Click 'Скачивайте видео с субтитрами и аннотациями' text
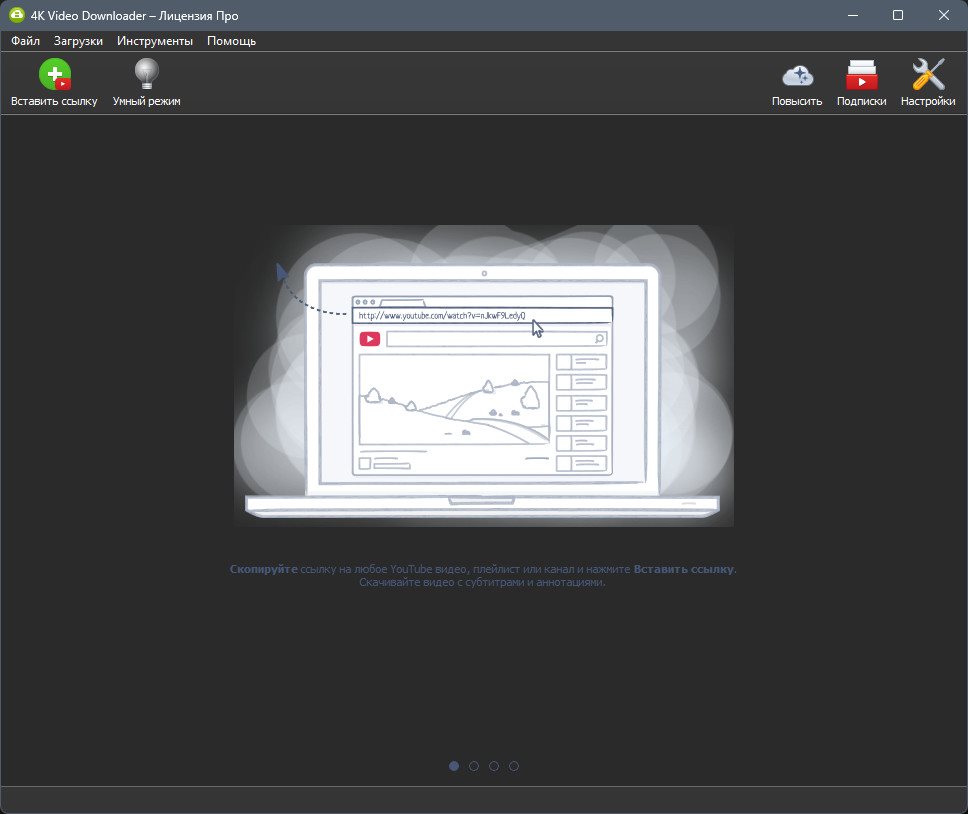968x814 pixels. coord(482,582)
